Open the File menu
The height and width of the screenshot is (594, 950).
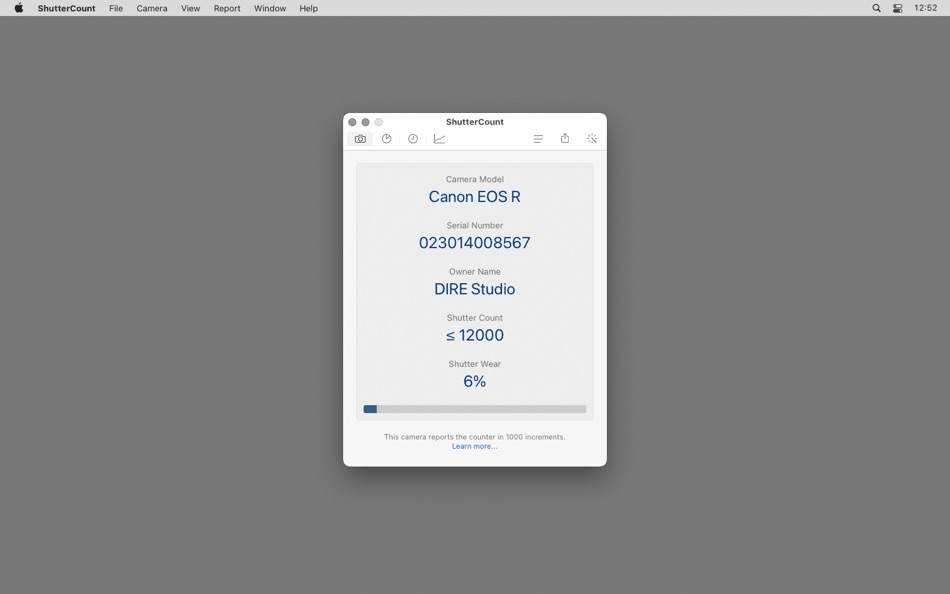coord(116,8)
